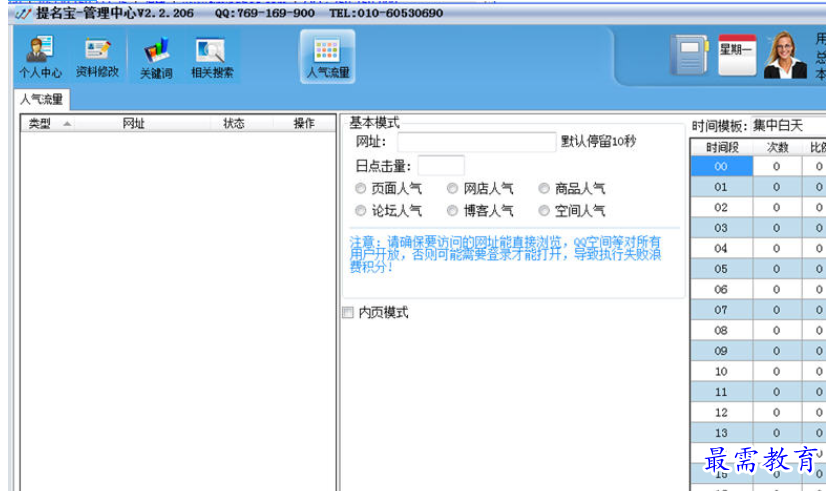Select 人气流量 toolbar icon
Screen dimensions: 826x491
pos(328,56)
